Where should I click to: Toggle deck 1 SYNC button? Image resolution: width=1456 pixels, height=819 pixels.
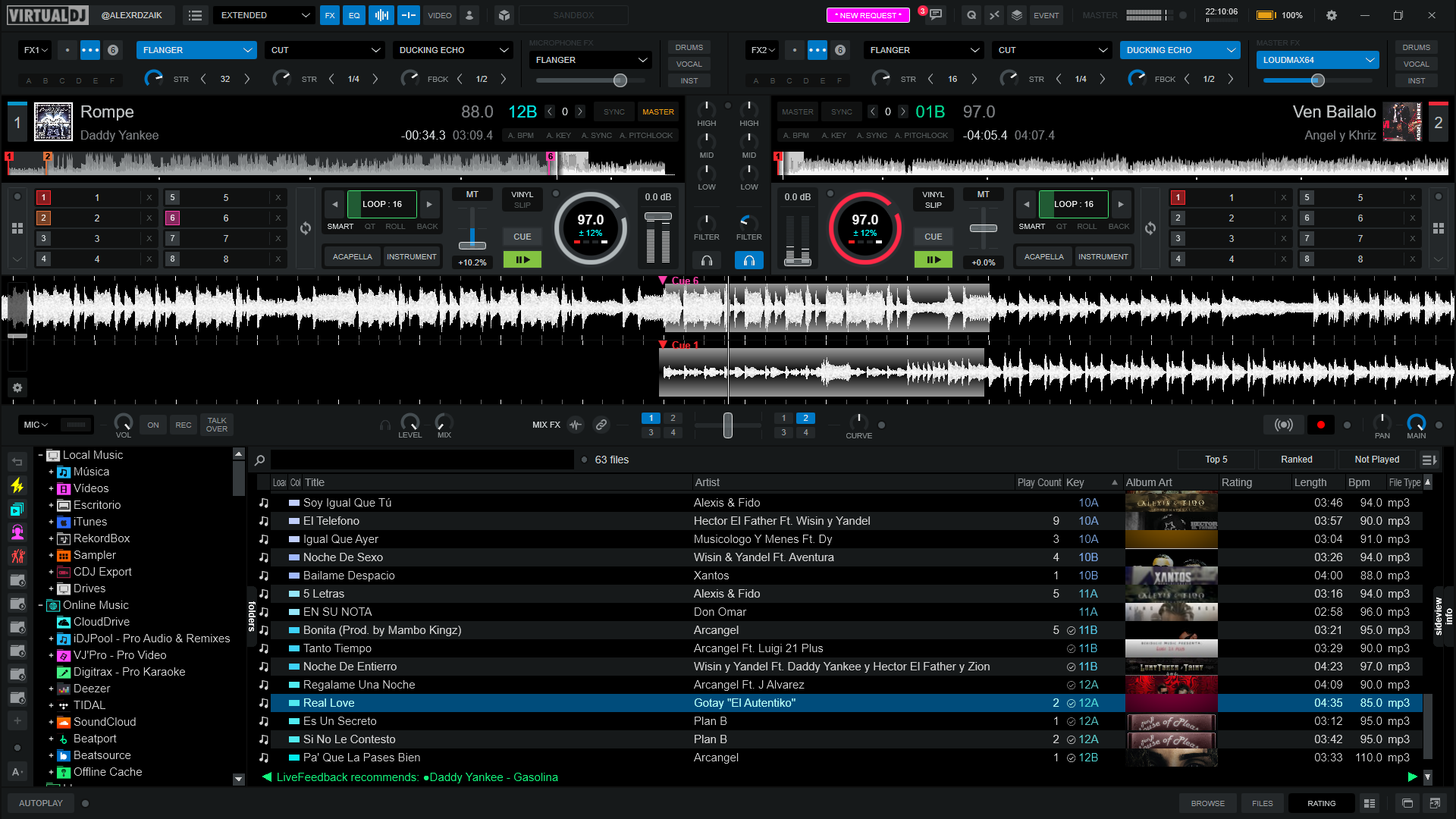click(614, 112)
